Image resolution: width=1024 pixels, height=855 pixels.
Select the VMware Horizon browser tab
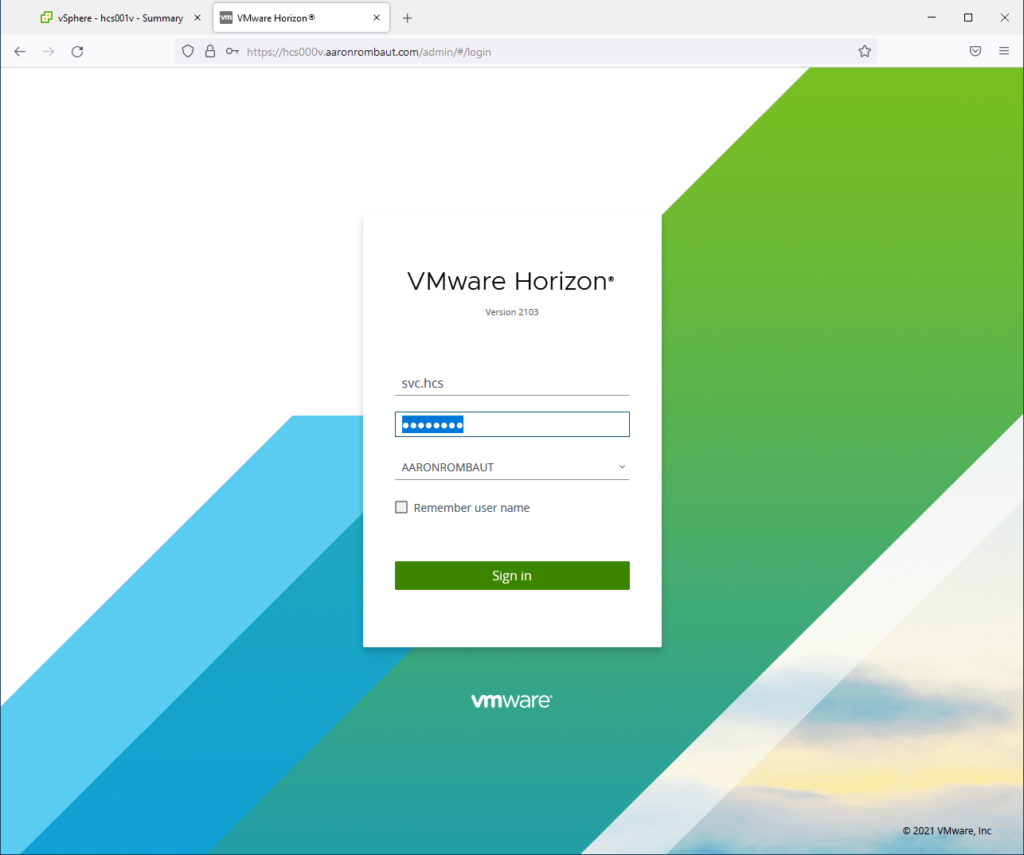pos(290,18)
